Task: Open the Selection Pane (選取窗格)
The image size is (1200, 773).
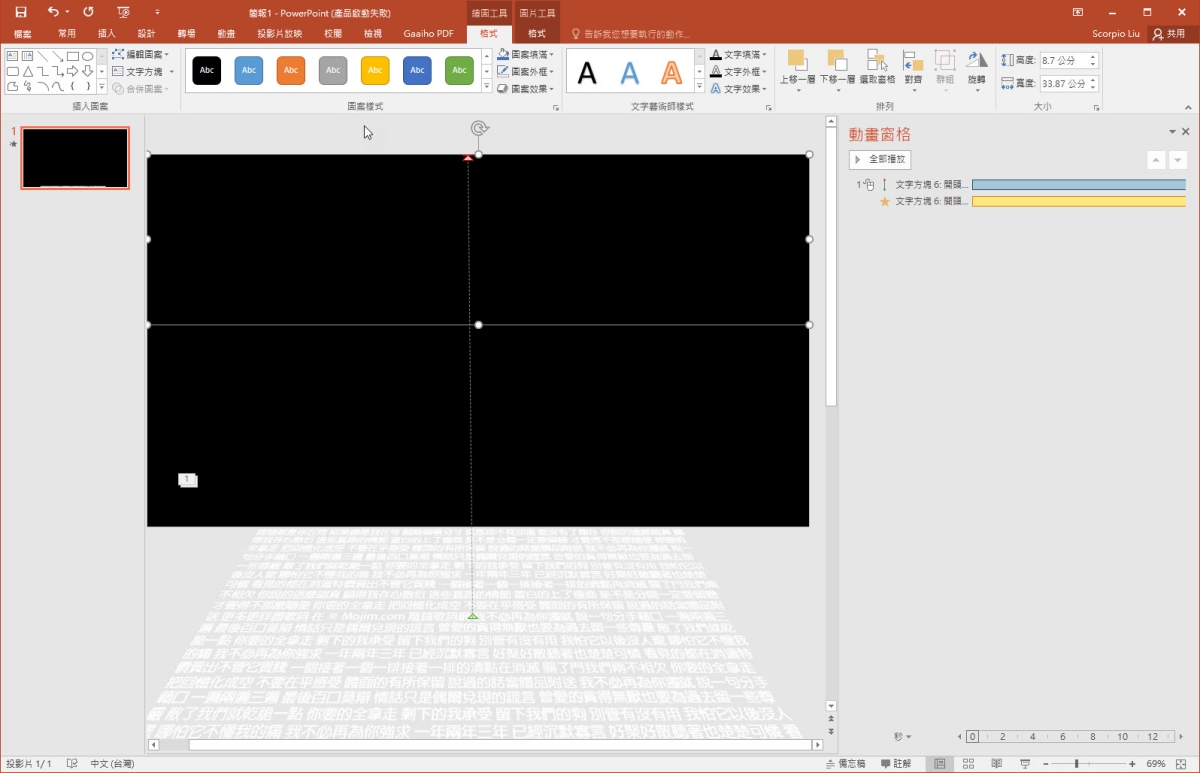Action: pos(877,67)
